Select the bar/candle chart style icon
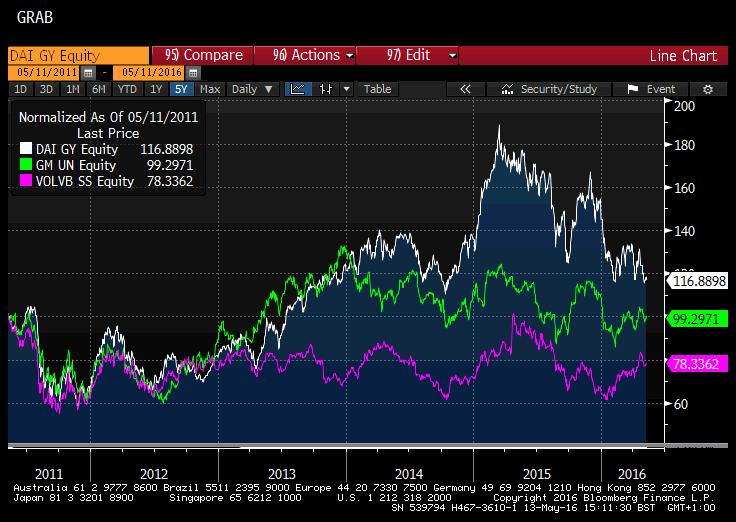736x522 pixels. (x=326, y=89)
